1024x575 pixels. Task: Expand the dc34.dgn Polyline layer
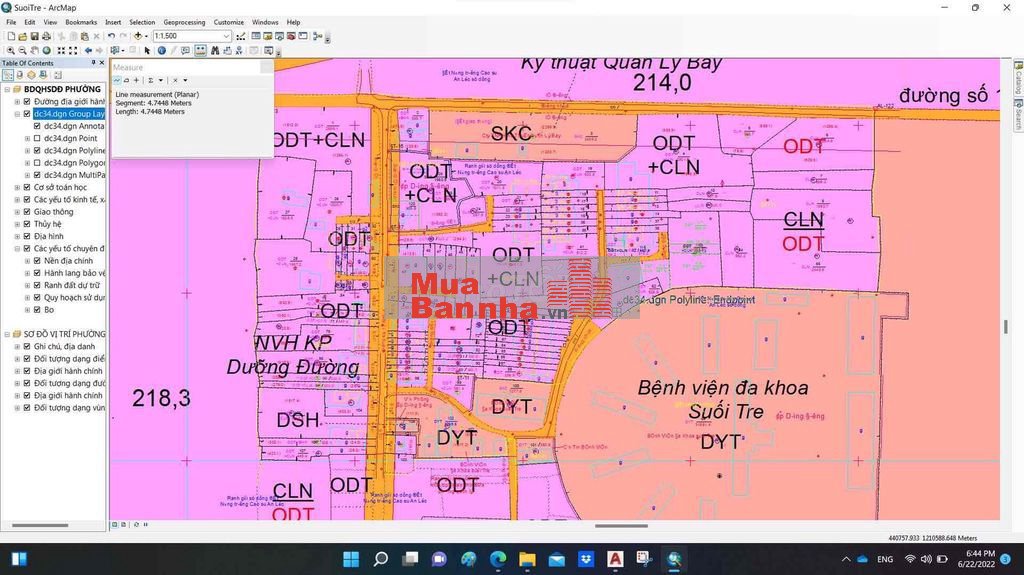click(x=27, y=150)
